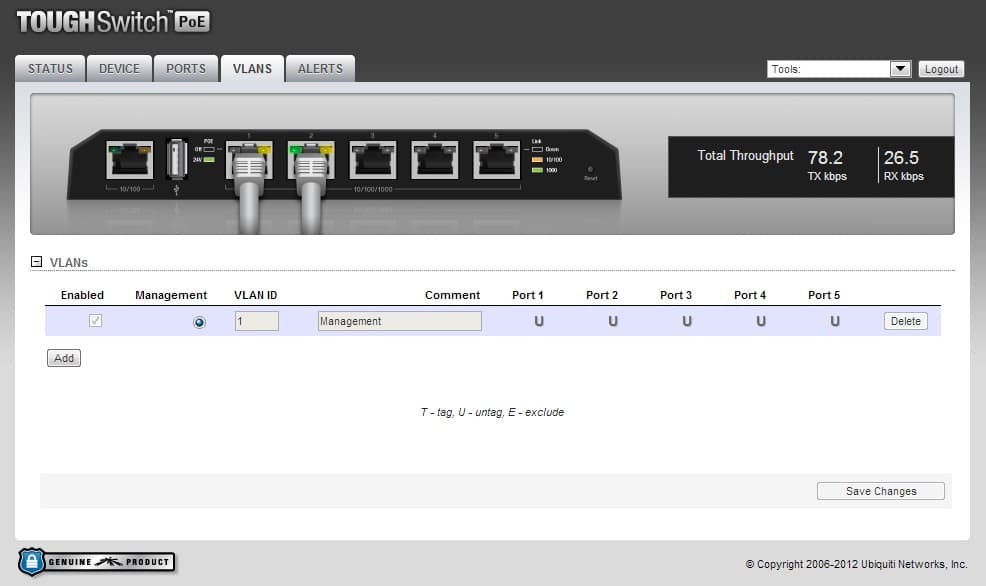Toggle Port 5 untag state for VLAN 1
986x586 pixels.
[x=834, y=321]
